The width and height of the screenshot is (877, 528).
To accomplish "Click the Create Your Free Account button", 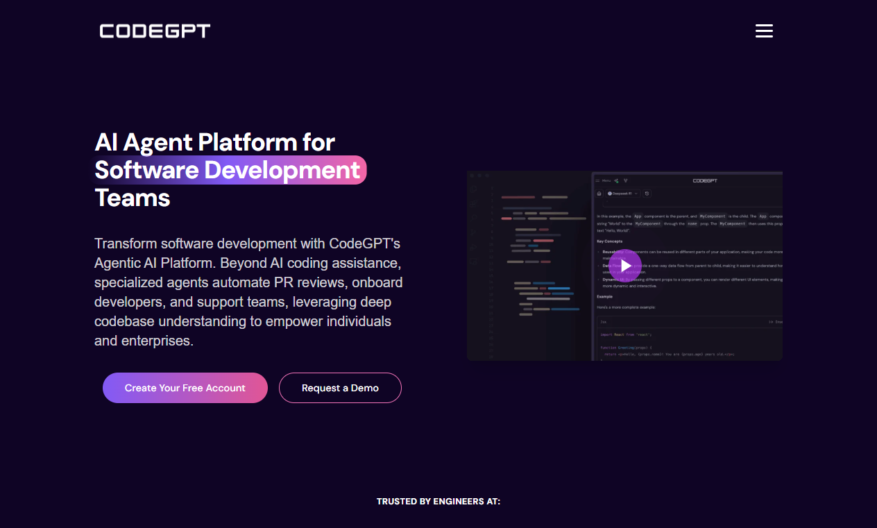I will (x=185, y=388).
